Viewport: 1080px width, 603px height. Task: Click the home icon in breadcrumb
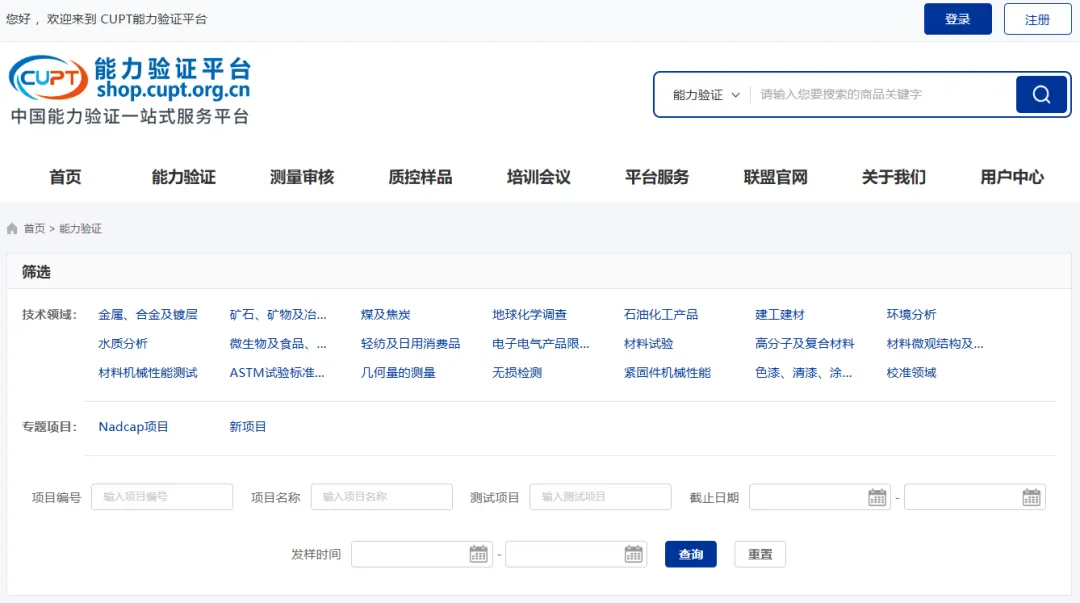tap(12, 229)
